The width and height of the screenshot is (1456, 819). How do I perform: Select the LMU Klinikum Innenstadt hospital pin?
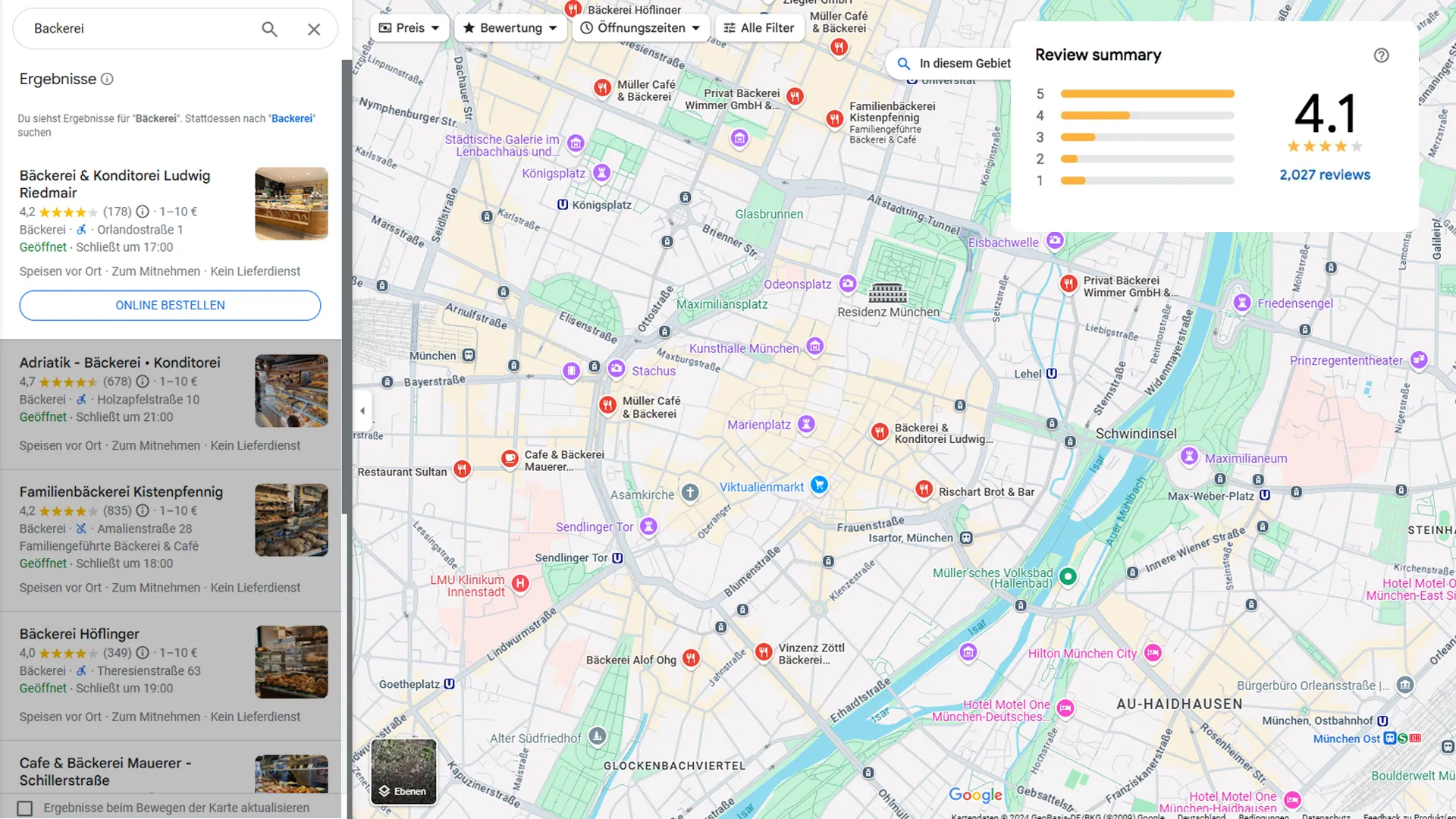pos(520,583)
